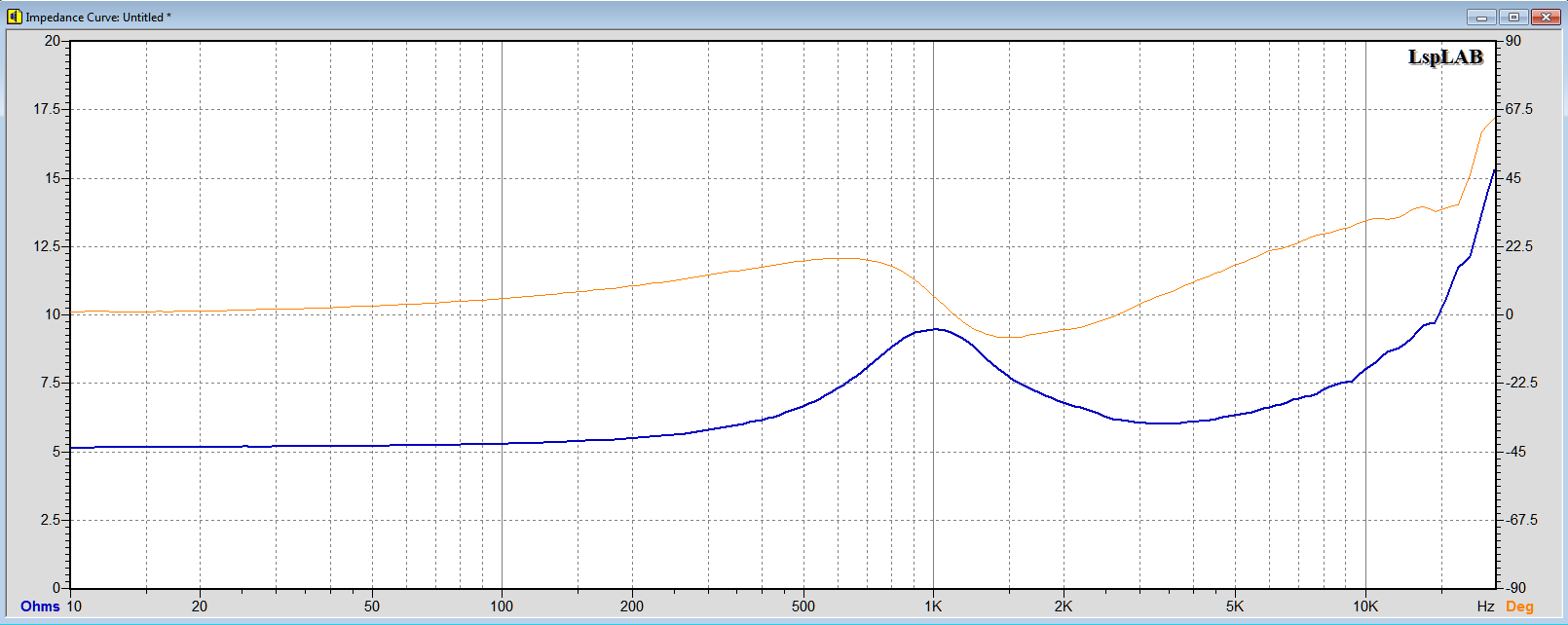This screenshot has width=1568, height=625.
Task: Click the '5K' frequency axis label
Action: (1235, 607)
